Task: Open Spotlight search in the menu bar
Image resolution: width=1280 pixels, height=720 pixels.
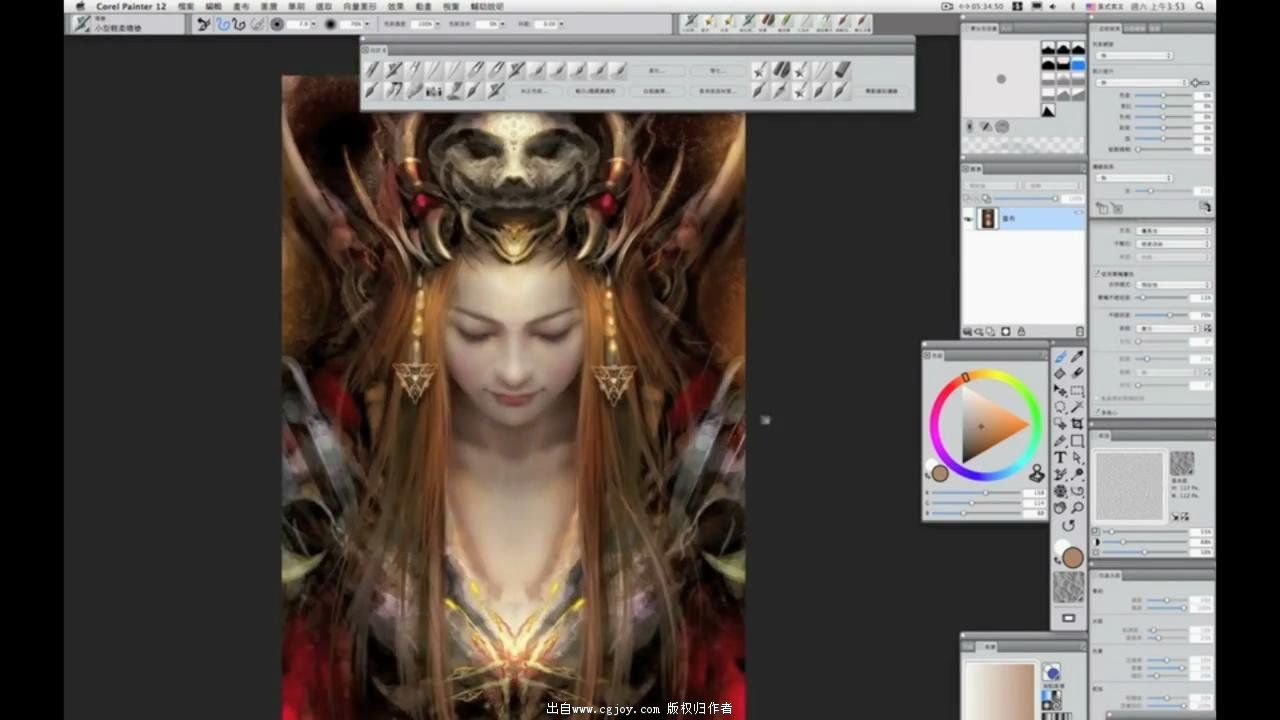Action: click(1199, 6)
